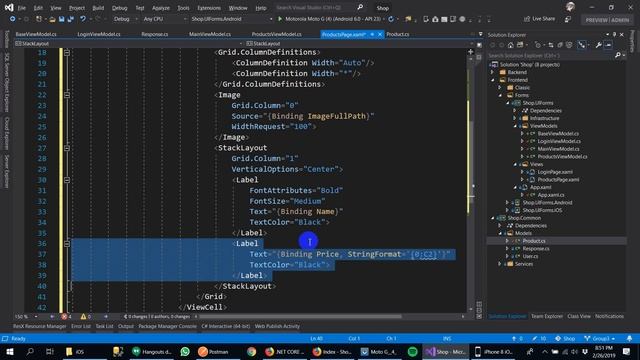Collapse the ViewModels folder node
Screen dimensions: 640x360
tap(515, 126)
